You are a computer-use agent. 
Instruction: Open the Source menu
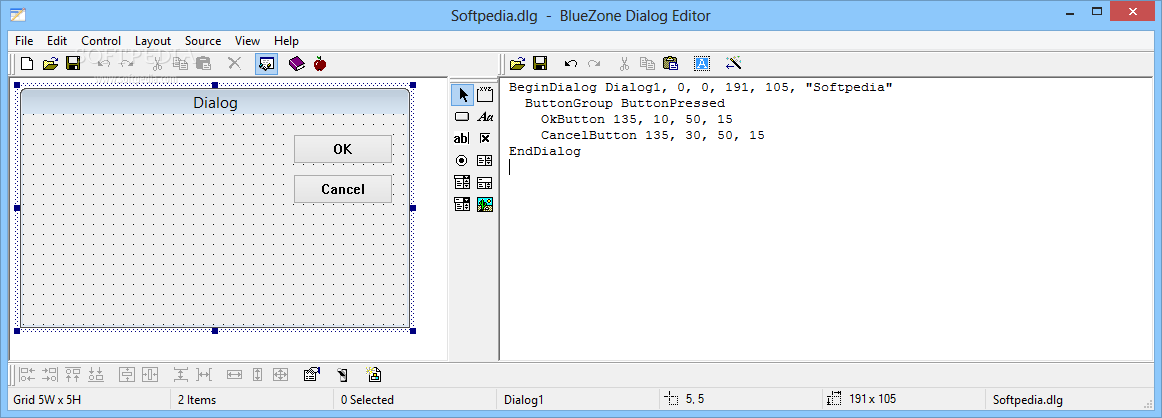[203, 41]
